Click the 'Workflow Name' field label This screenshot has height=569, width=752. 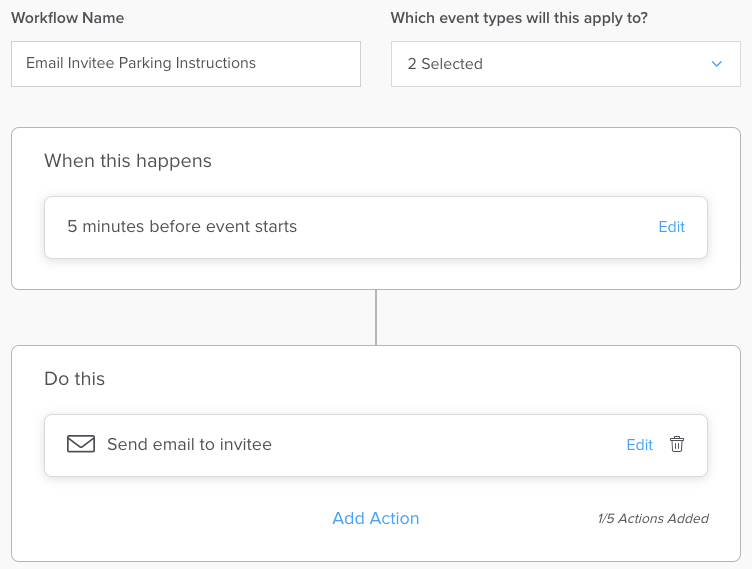tap(68, 18)
